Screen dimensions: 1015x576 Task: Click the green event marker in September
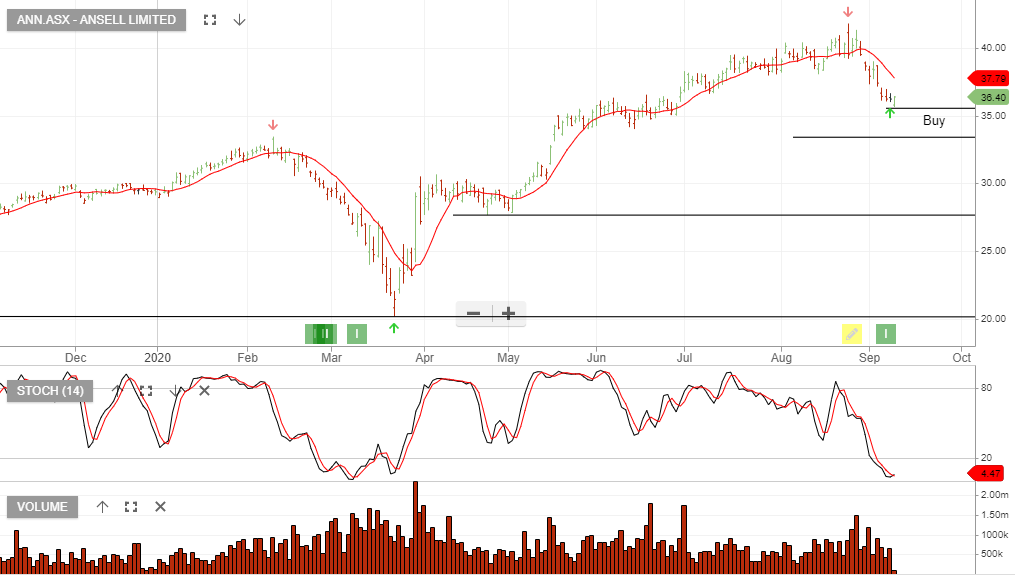886,334
